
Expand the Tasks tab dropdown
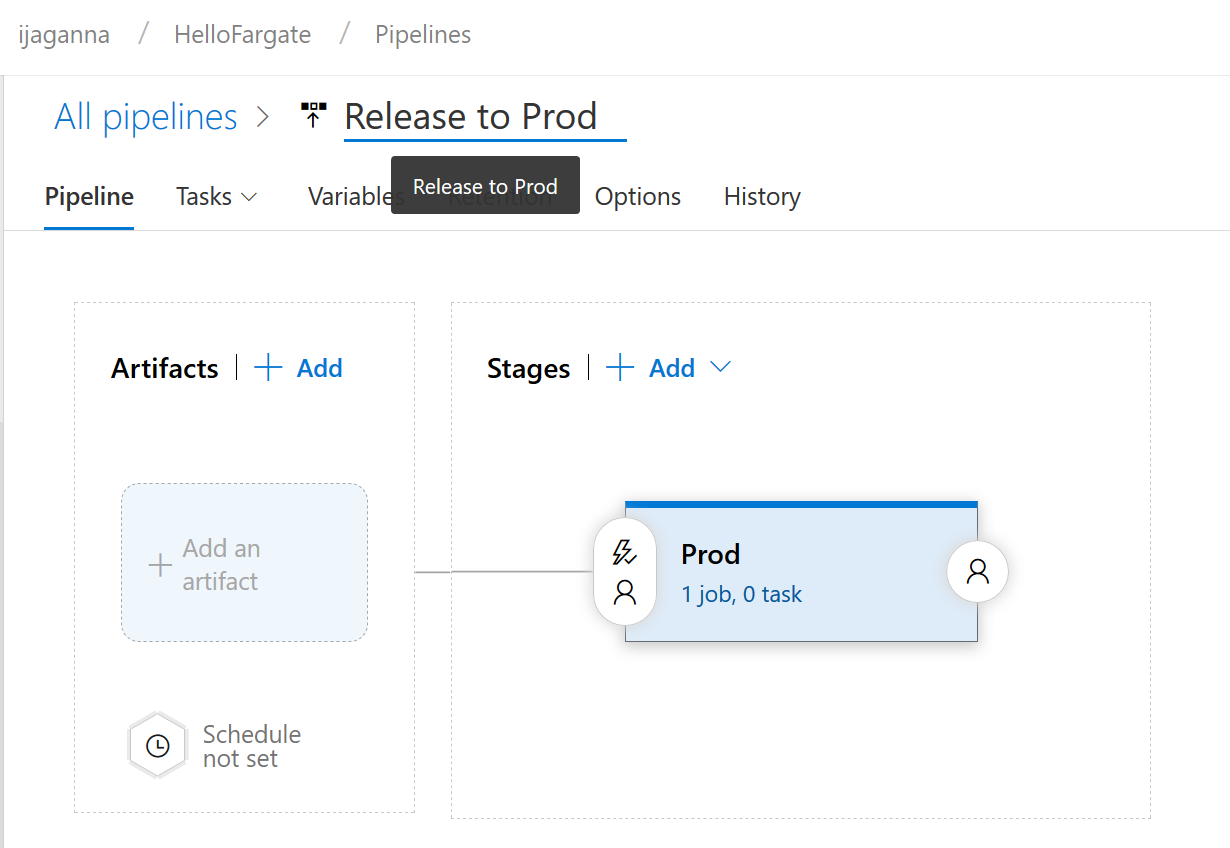248,197
